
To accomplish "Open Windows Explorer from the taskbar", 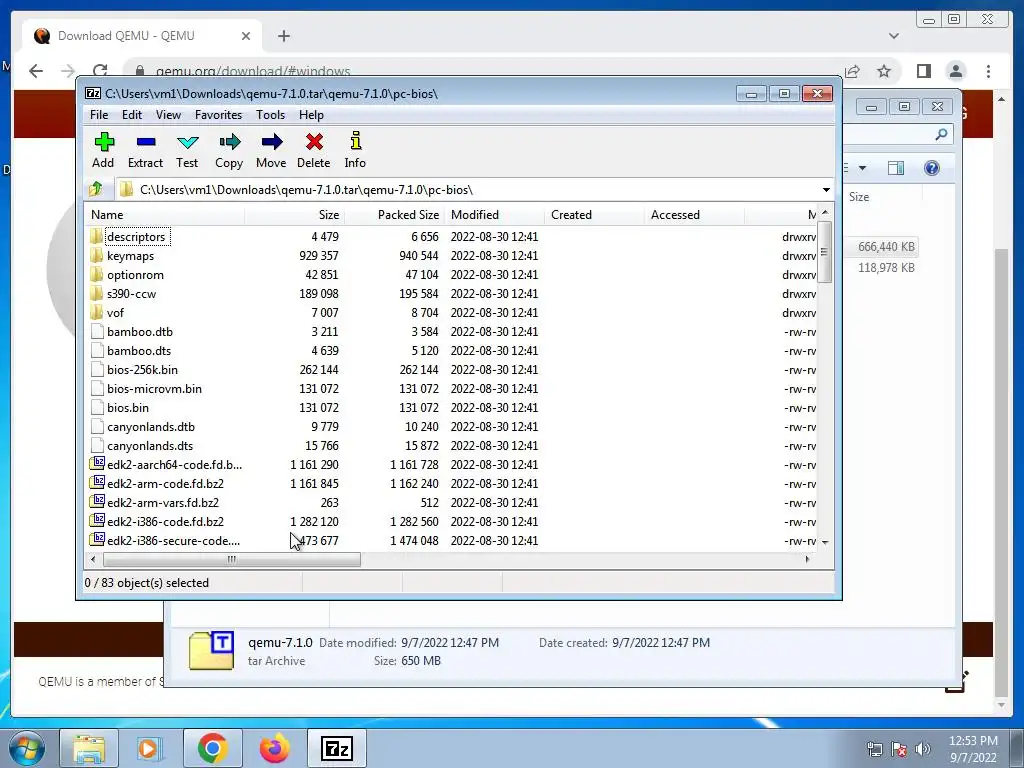I will click(89, 748).
